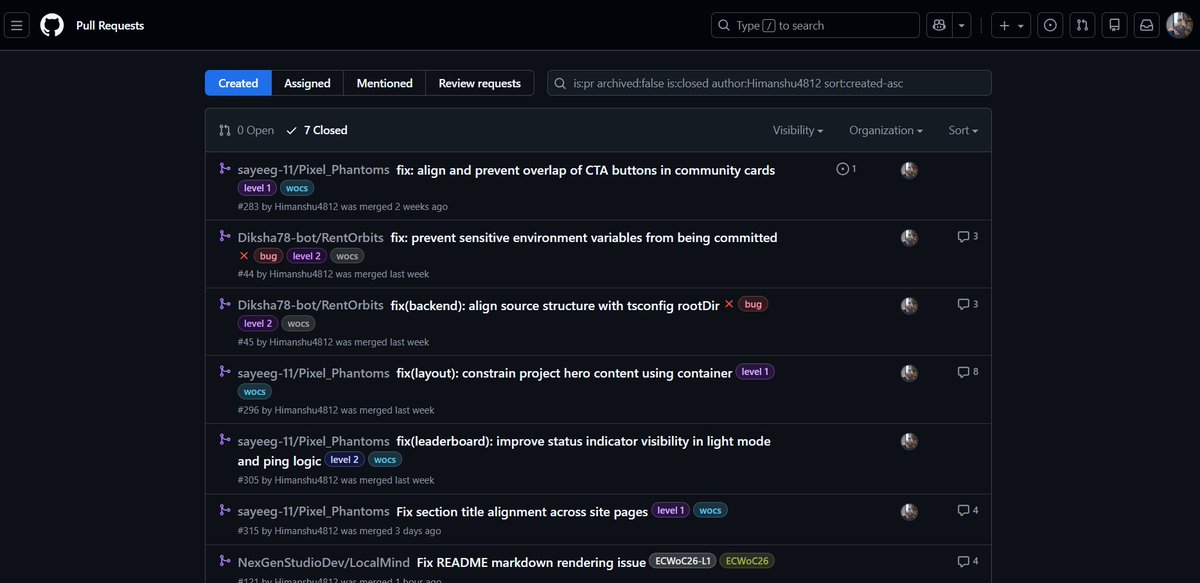Viewport: 1200px width, 583px height.
Task: Click assignee avatar on PR #305
Action: click(x=909, y=441)
